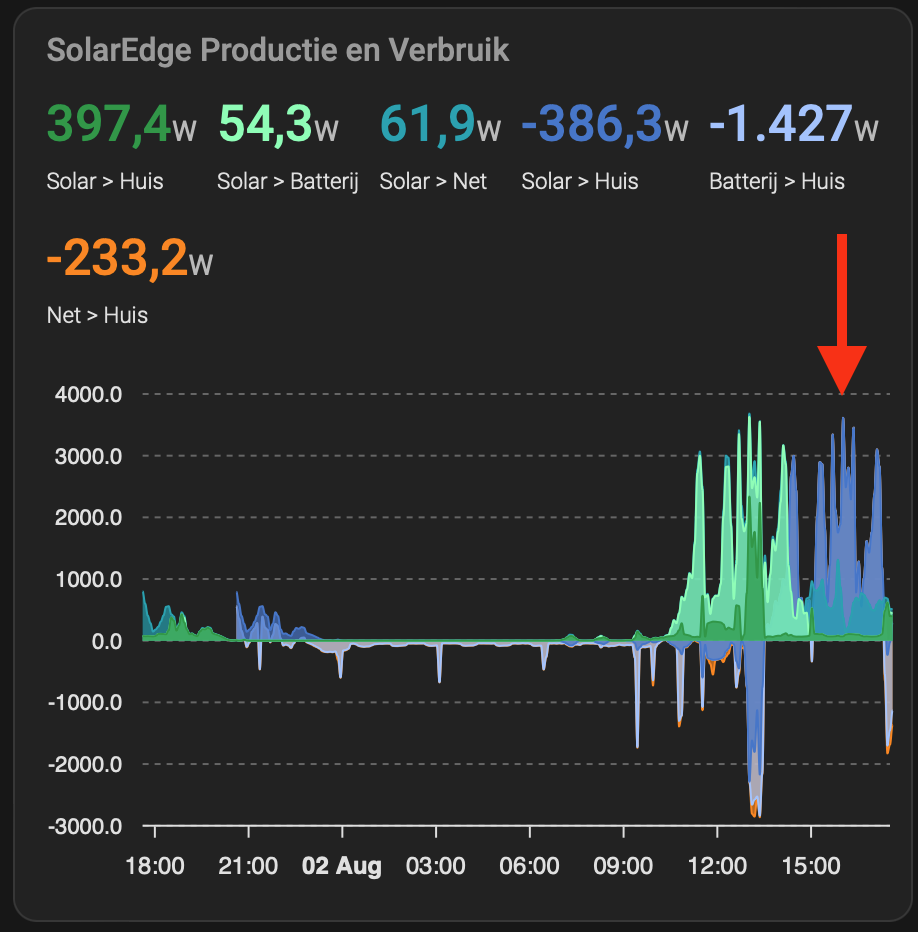Open the blue -386,3 W reading
This screenshot has width=918, height=932.
pos(605,124)
